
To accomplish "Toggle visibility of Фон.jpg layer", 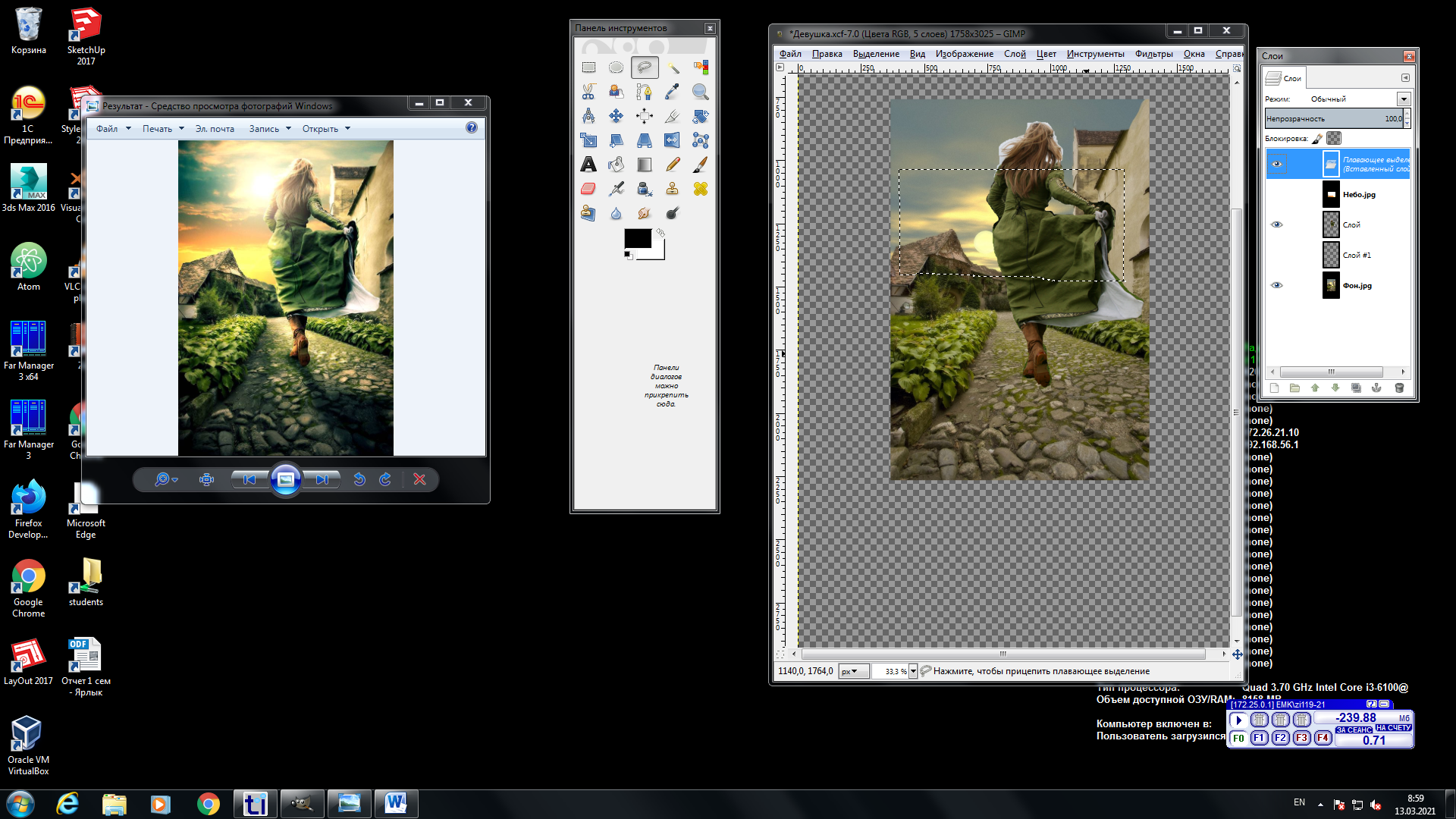I will coord(1277,285).
